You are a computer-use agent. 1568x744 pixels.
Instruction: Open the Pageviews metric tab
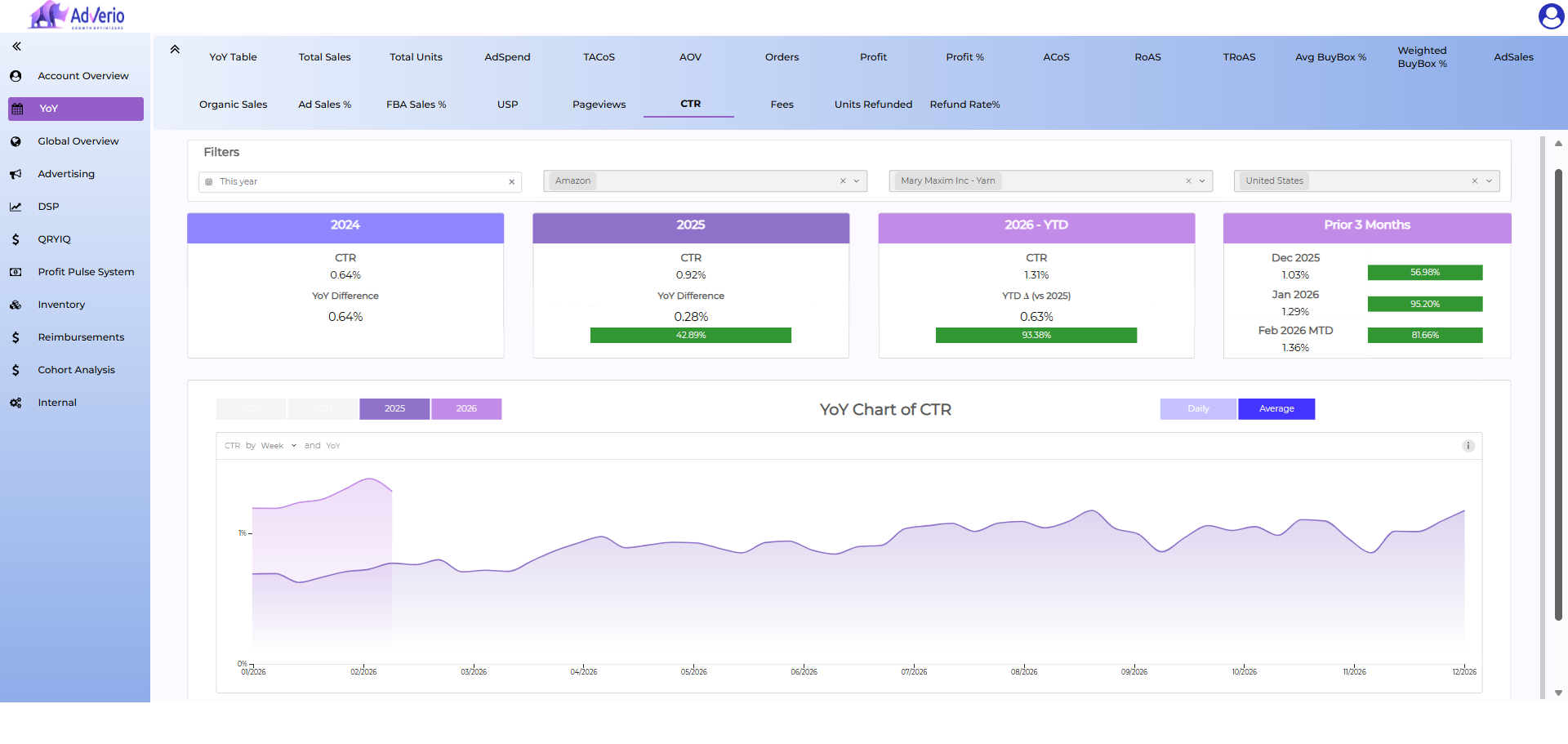(599, 105)
